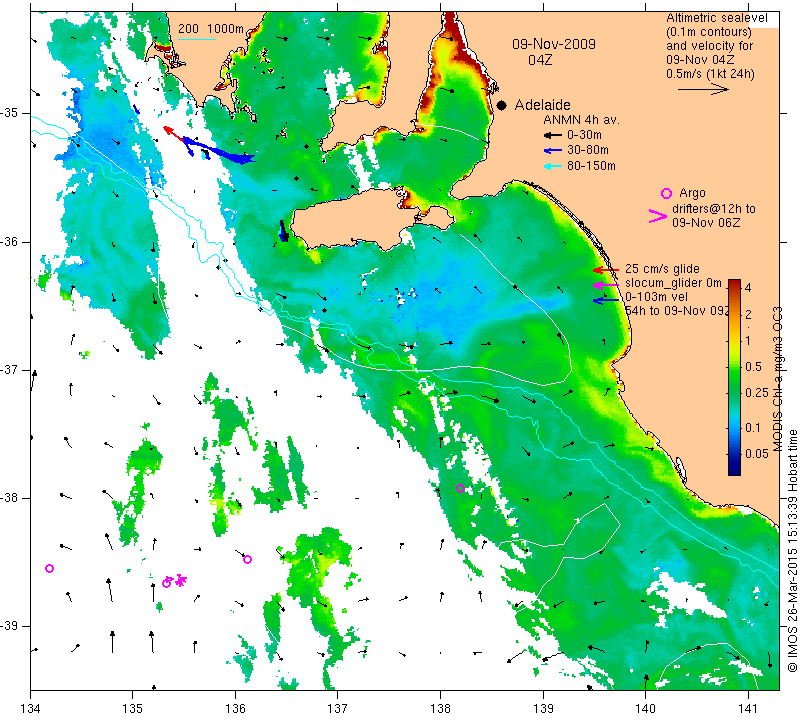800x720 pixels.
Task: Click the 'slocum_glider 0m' label
Action: point(673,283)
